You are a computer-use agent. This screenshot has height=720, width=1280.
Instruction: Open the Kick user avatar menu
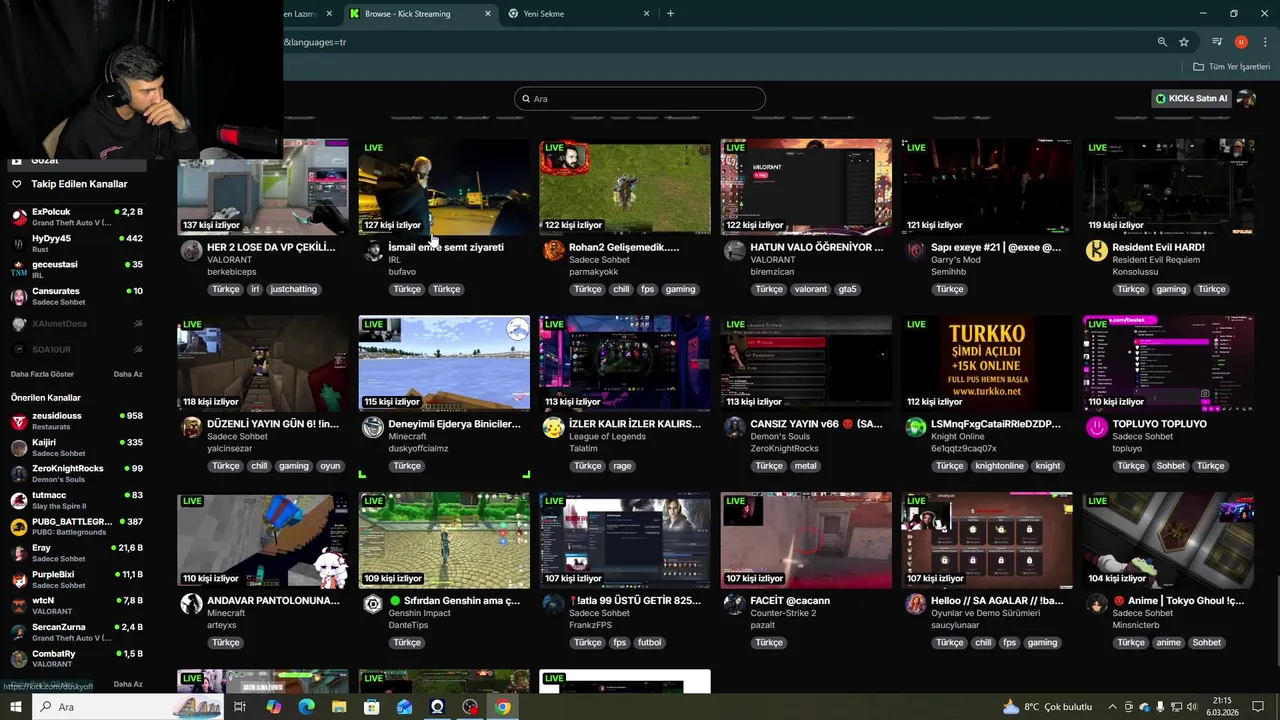click(x=1246, y=98)
